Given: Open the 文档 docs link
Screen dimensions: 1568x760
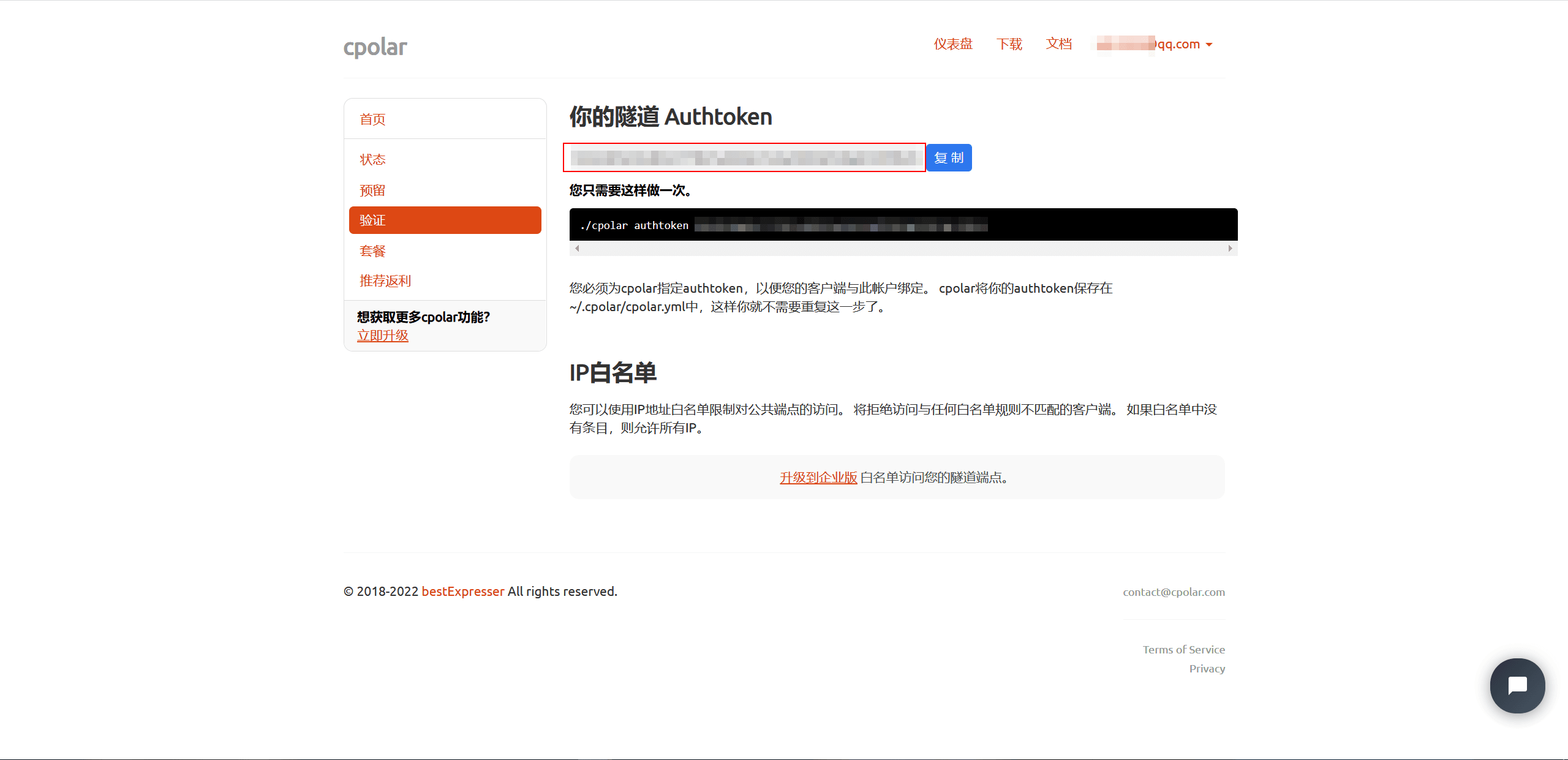Looking at the screenshot, I should (x=1059, y=44).
